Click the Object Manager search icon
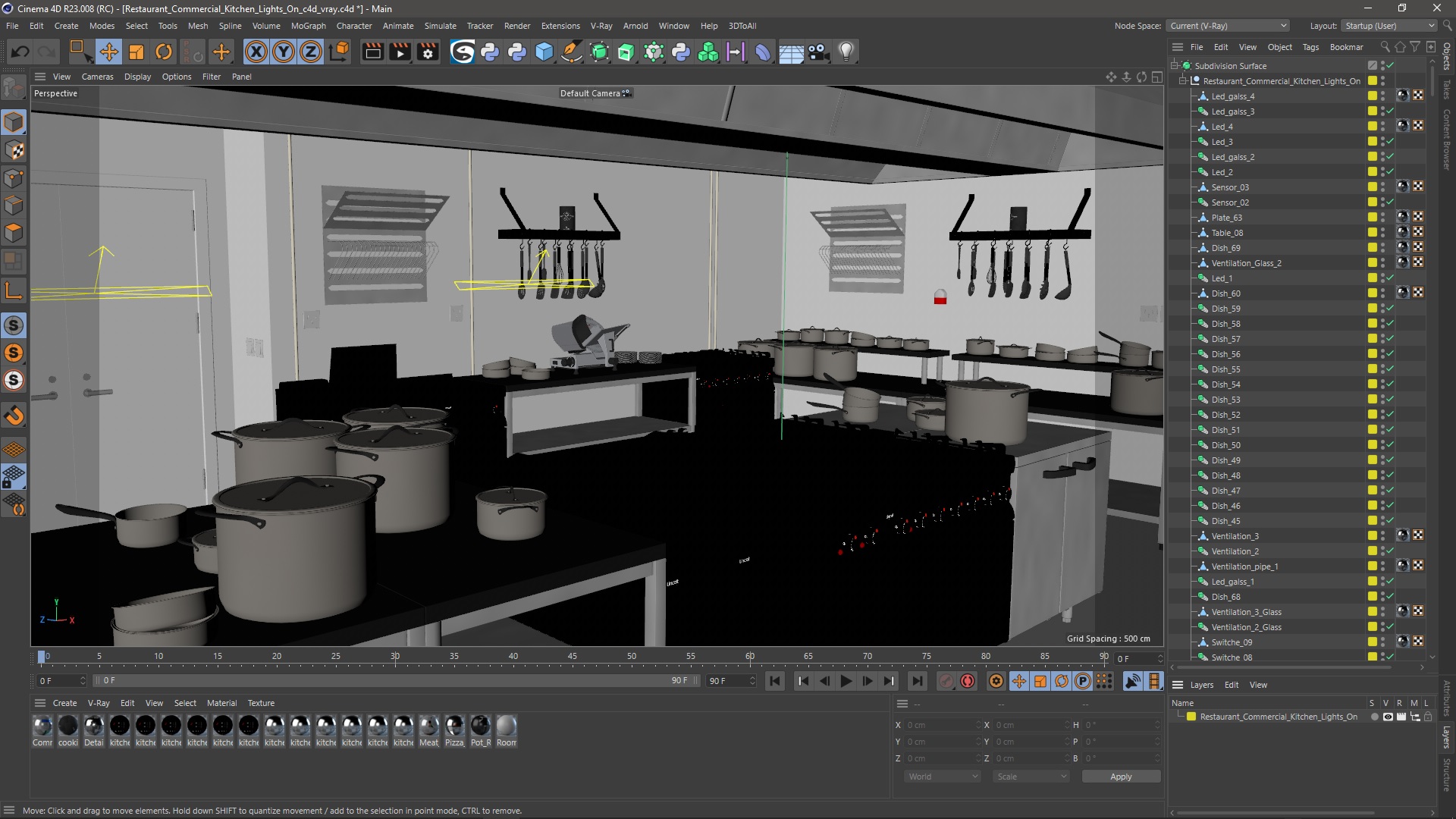The image size is (1456, 819). tap(1385, 47)
